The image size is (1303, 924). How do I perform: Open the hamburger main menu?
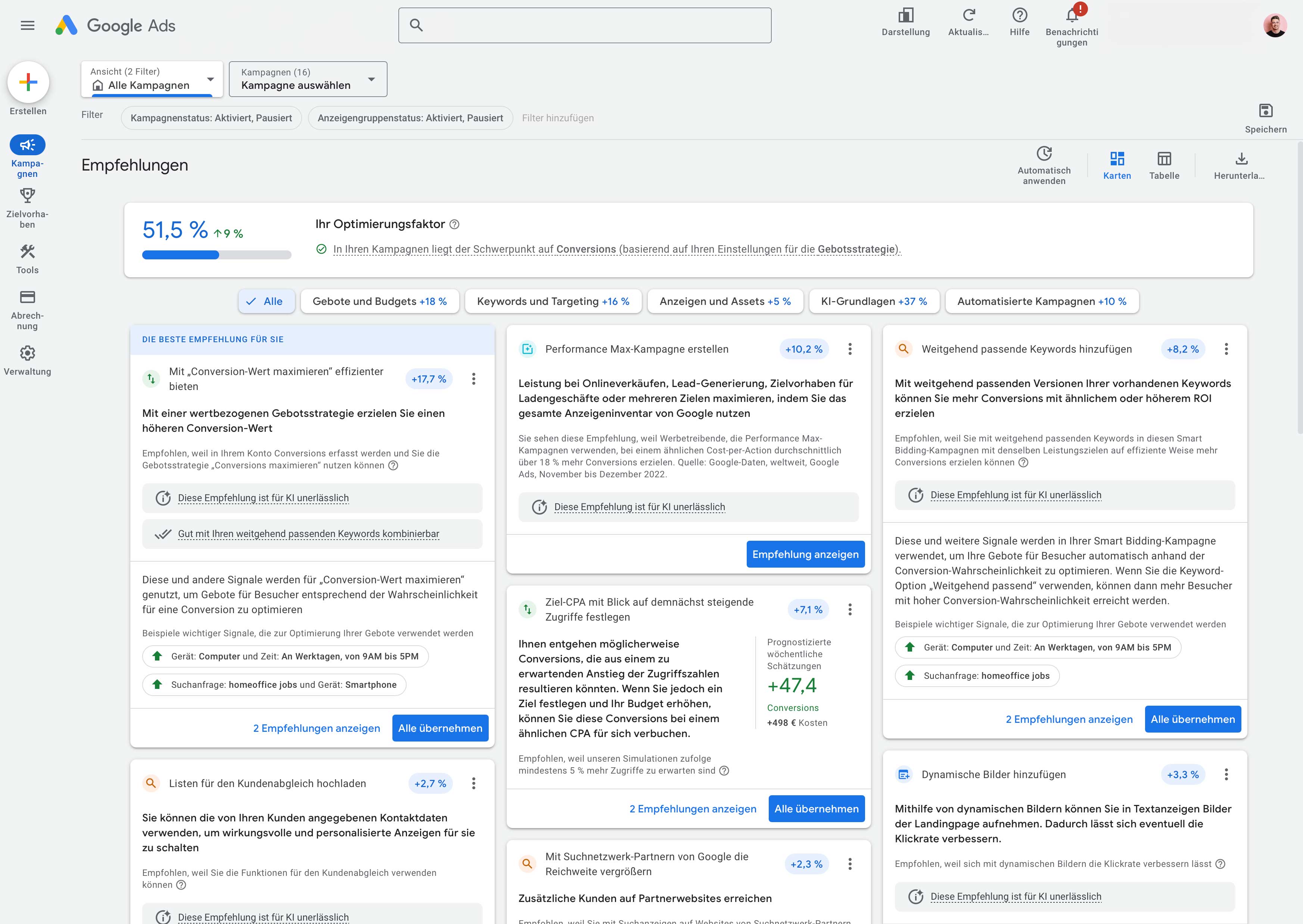click(x=27, y=26)
